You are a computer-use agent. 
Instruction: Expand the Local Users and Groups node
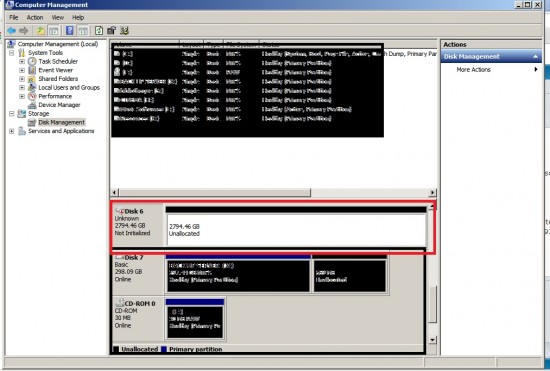22,88
